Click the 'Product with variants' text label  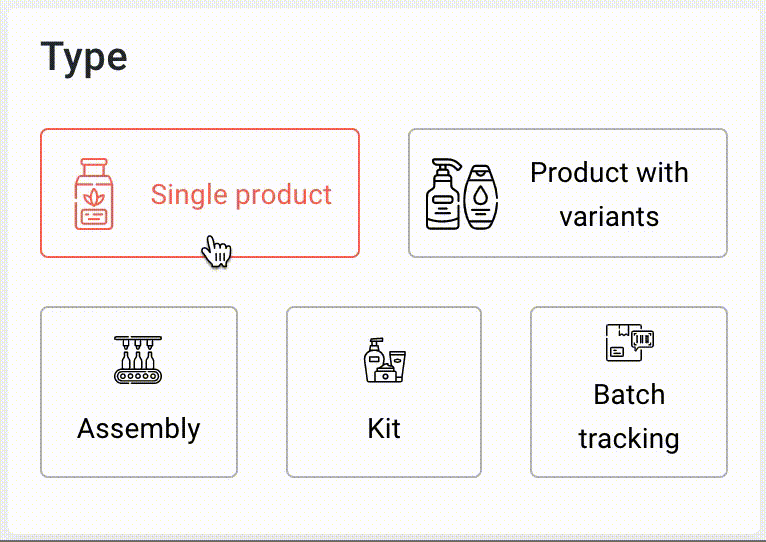click(x=609, y=194)
